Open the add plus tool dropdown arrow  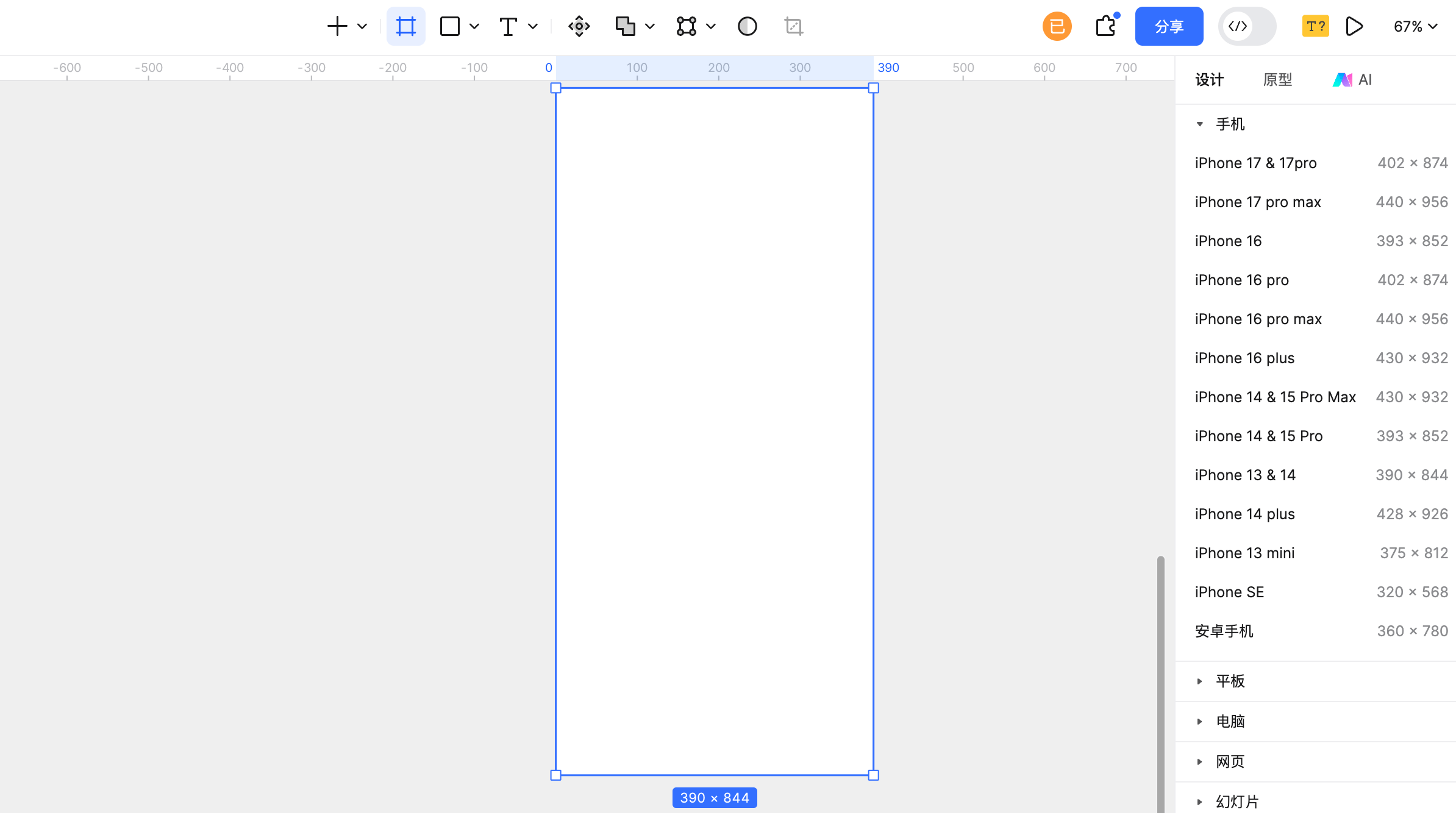362,26
